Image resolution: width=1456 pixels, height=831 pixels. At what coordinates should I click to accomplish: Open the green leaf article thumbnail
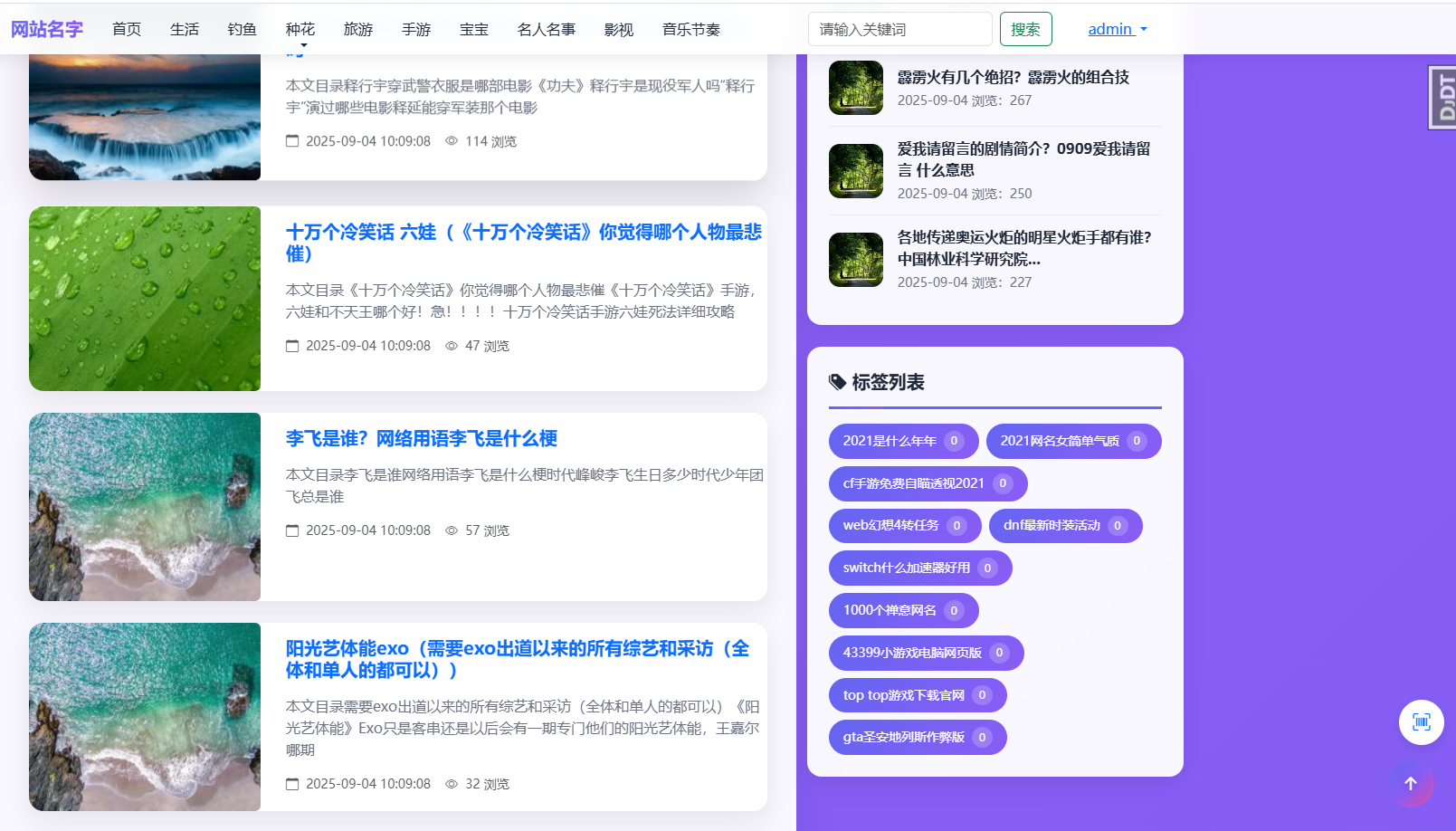click(145, 299)
